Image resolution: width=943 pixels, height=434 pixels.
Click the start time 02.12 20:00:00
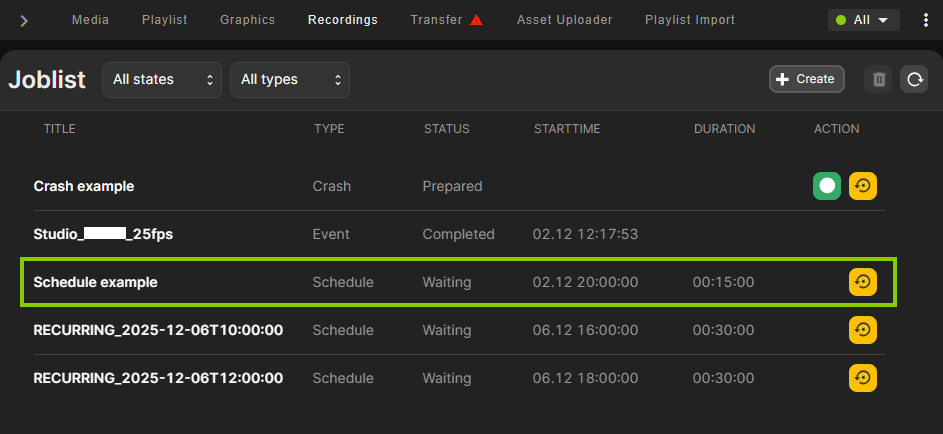point(585,282)
